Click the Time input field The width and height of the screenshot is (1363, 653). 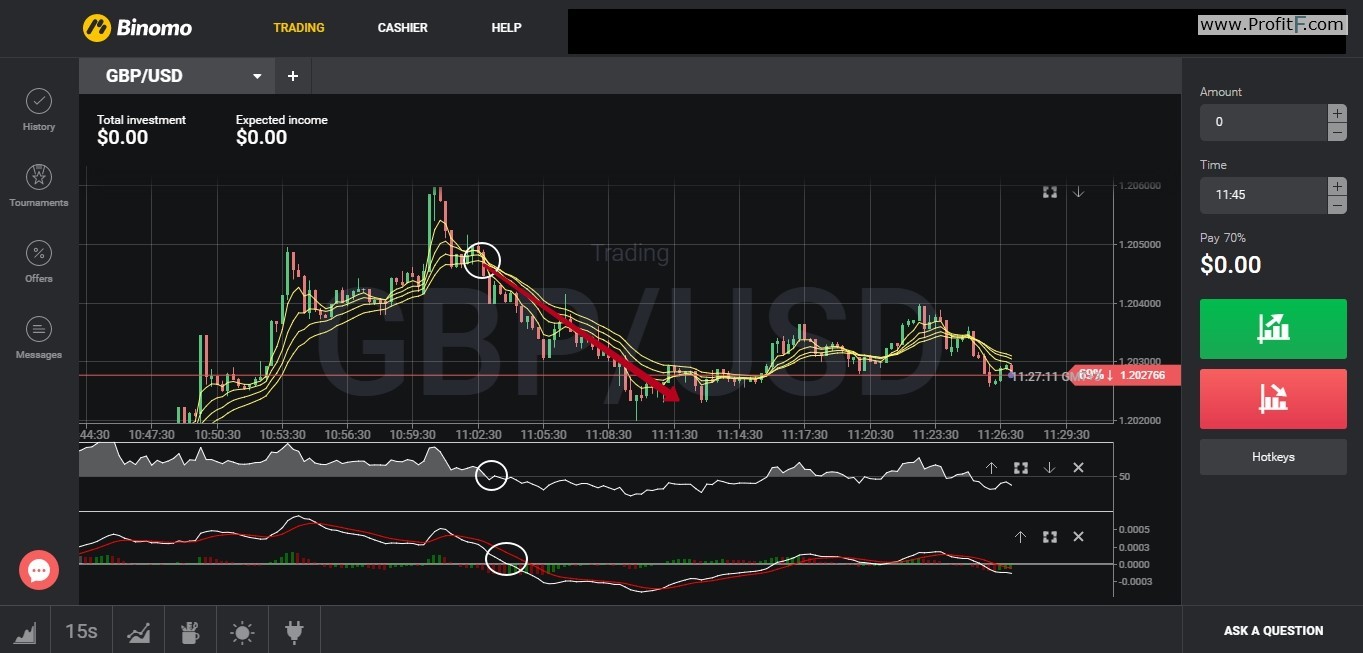click(x=1263, y=195)
